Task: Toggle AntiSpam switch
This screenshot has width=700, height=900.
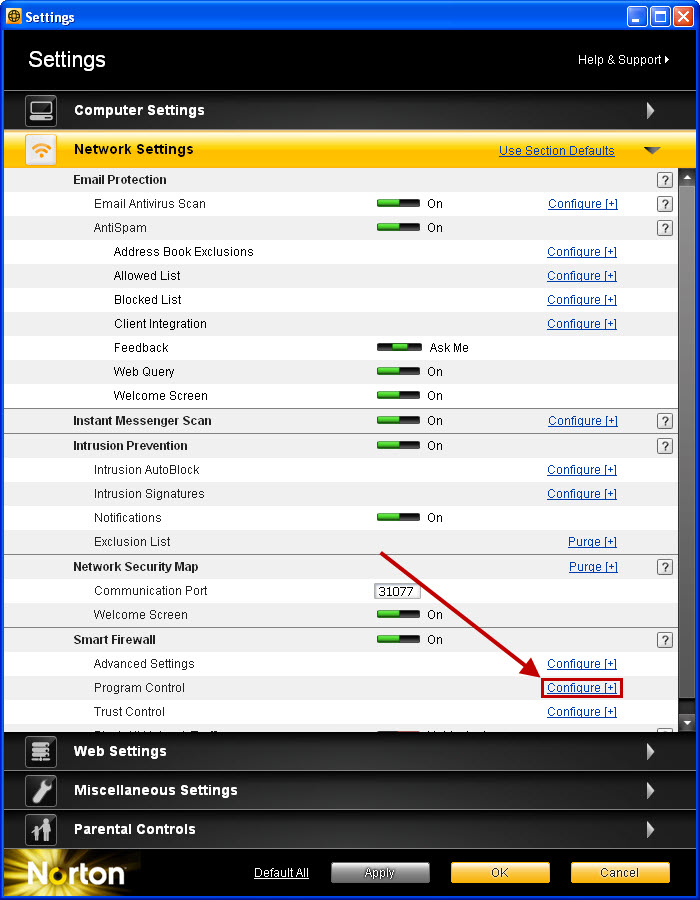Action: pyautogui.click(x=398, y=227)
